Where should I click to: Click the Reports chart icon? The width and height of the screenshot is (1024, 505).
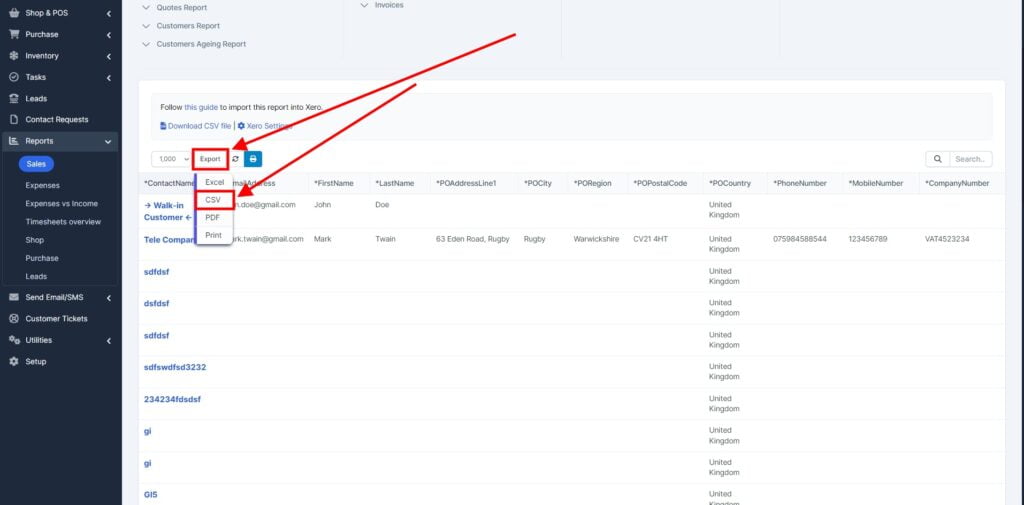click(x=14, y=141)
